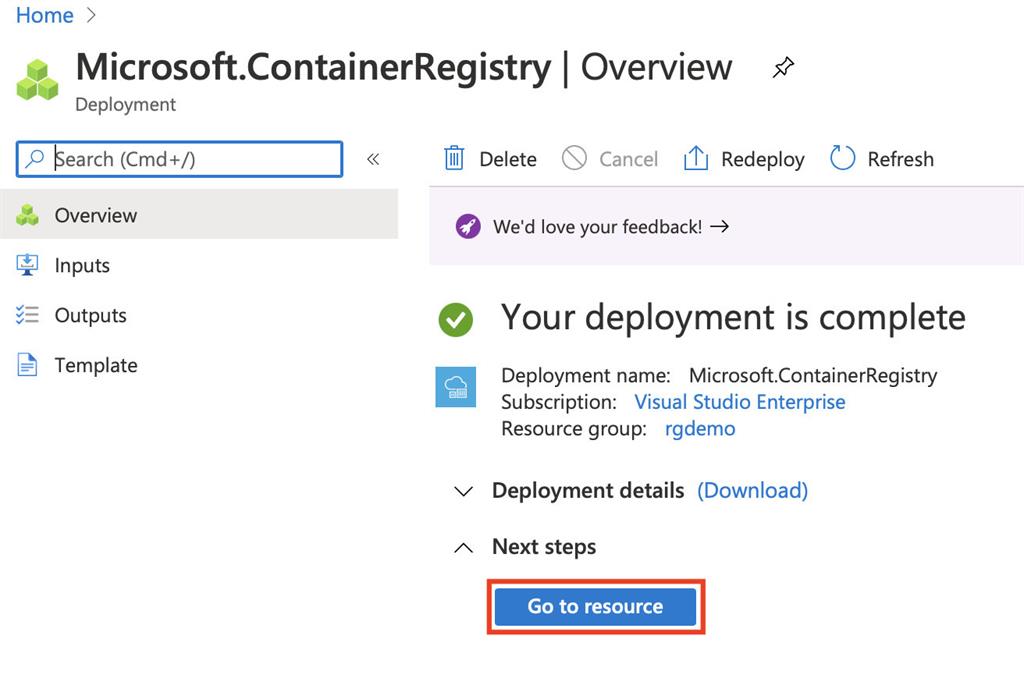The height and width of the screenshot is (696, 1024).
Task: Click the Go to resource button
Action: pyautogui.click(x=594, y=606)
